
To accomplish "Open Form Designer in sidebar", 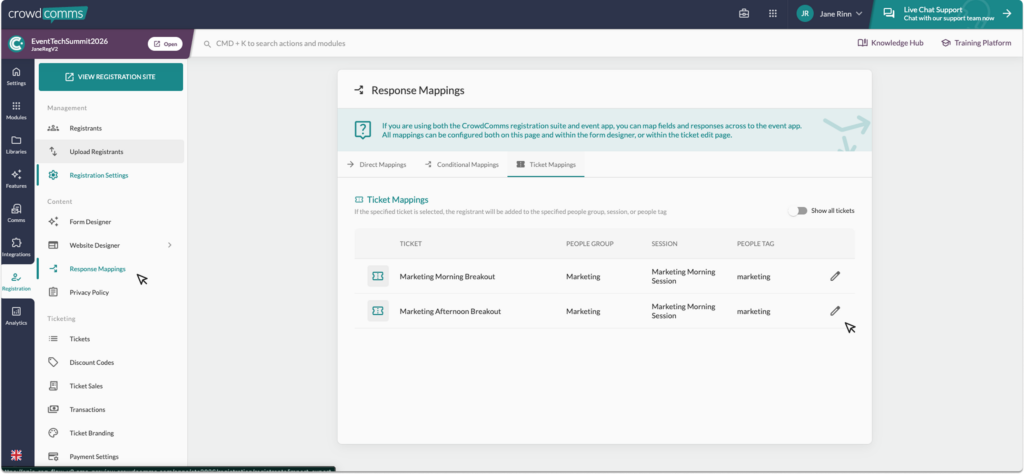I will (111, 222).
